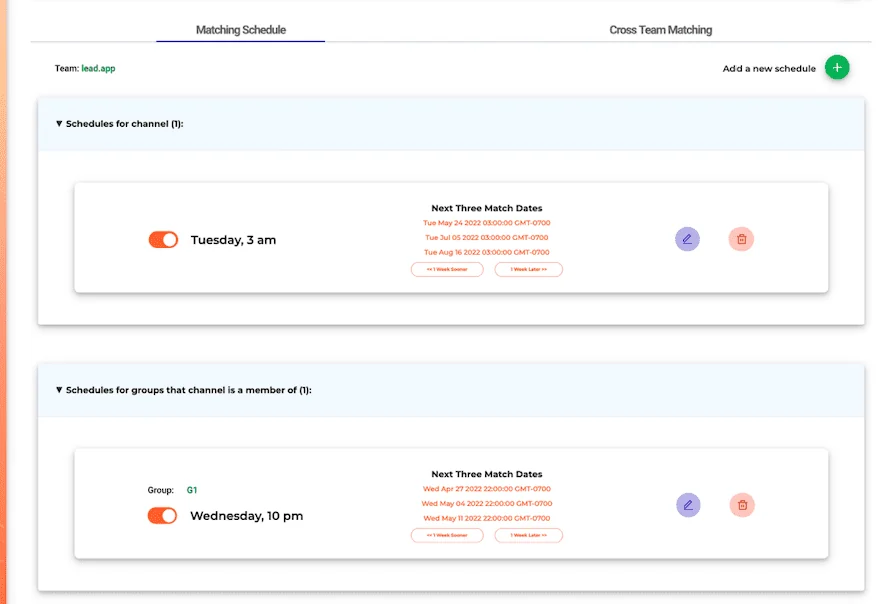Screen dimensions: 878x604
Task: Move Tuesday schedule 1 Week Later
Action: (x=529, y=269)
